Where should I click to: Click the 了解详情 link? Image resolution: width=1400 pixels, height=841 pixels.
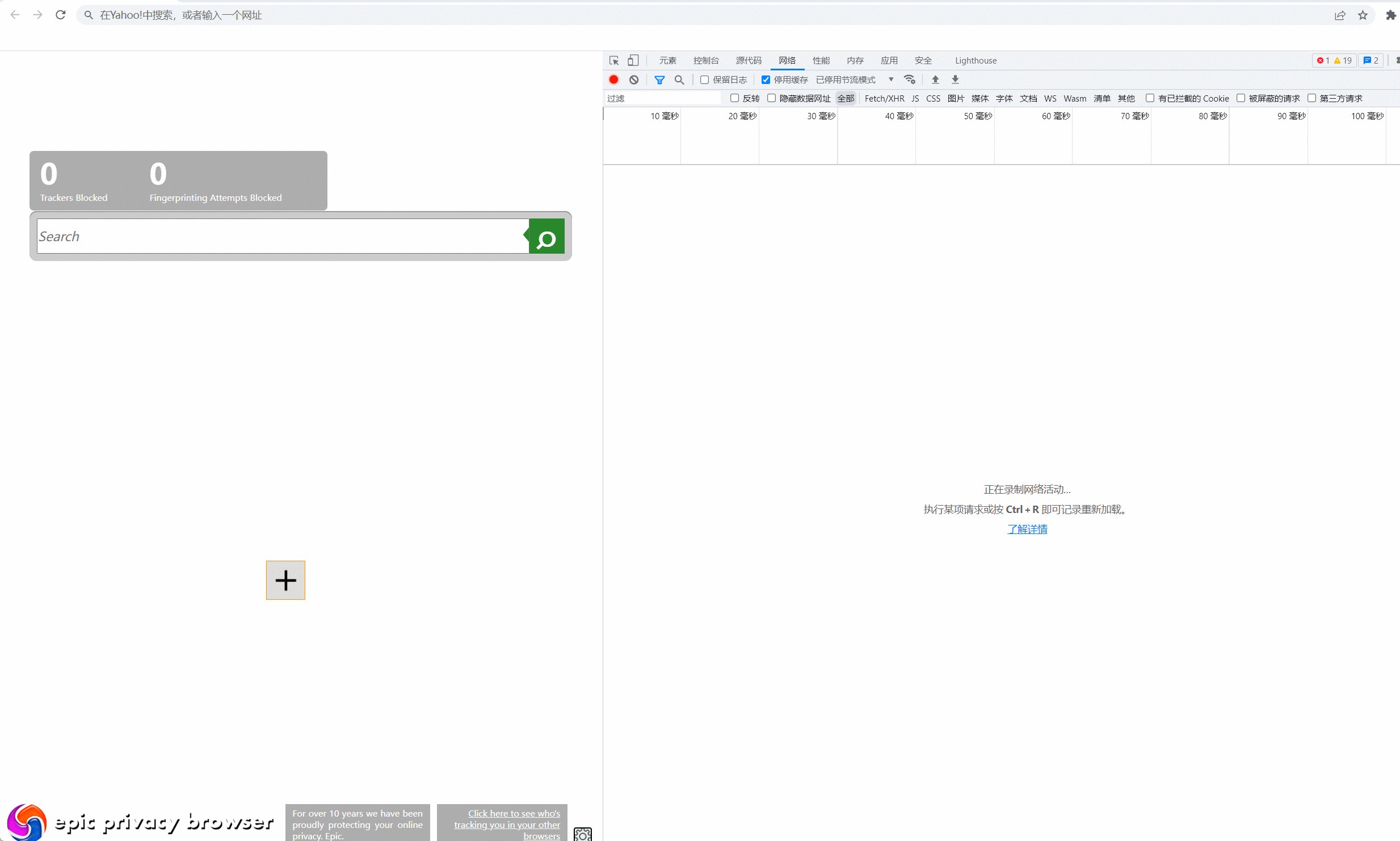pos(1027,529)
